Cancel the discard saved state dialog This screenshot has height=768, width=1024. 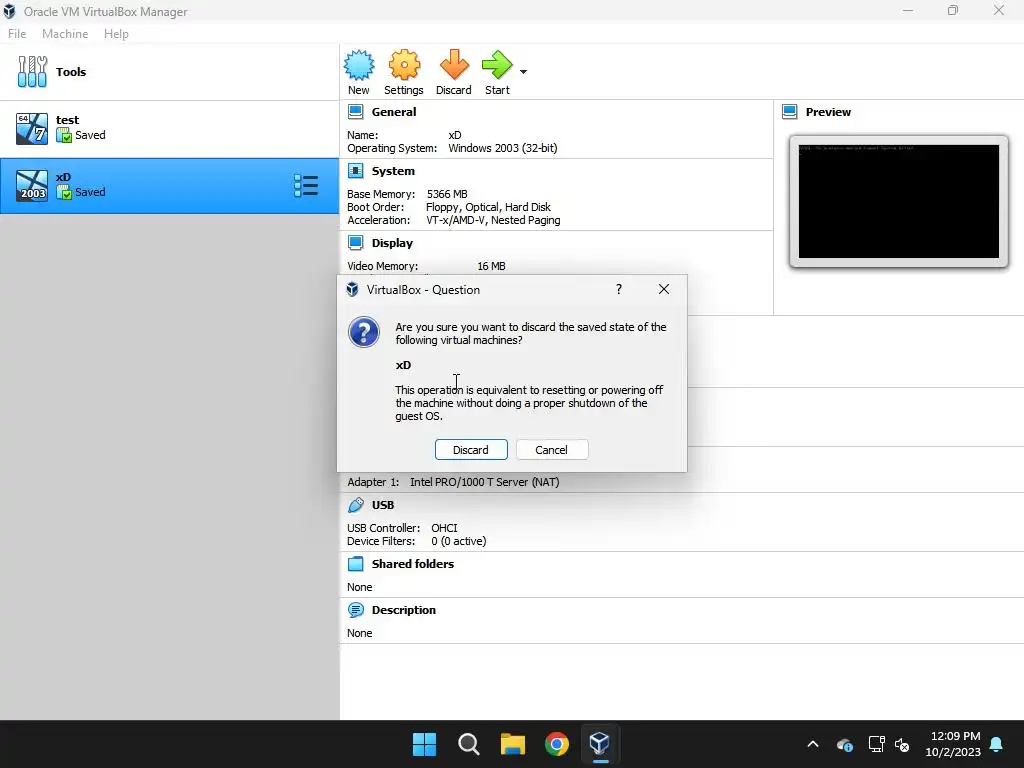point(552,450)
